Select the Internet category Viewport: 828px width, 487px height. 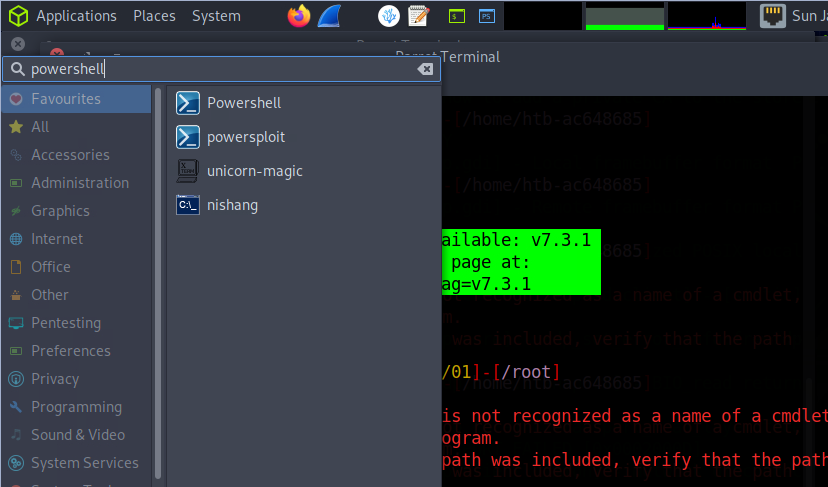(x=77, y=239)
